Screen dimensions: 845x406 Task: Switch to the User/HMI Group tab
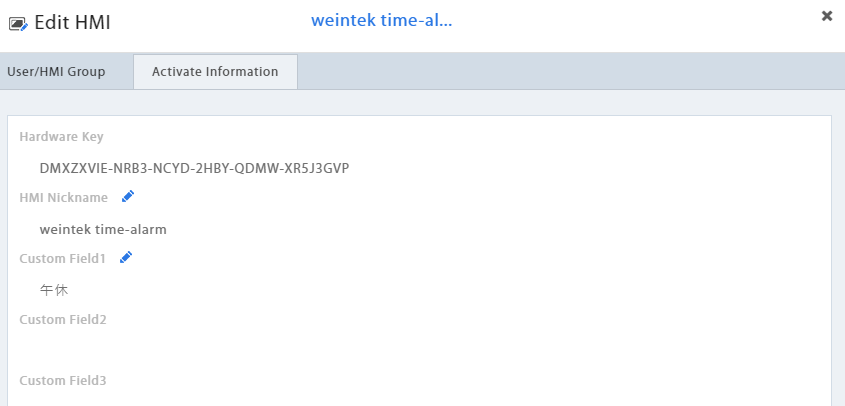click(56, 72)
